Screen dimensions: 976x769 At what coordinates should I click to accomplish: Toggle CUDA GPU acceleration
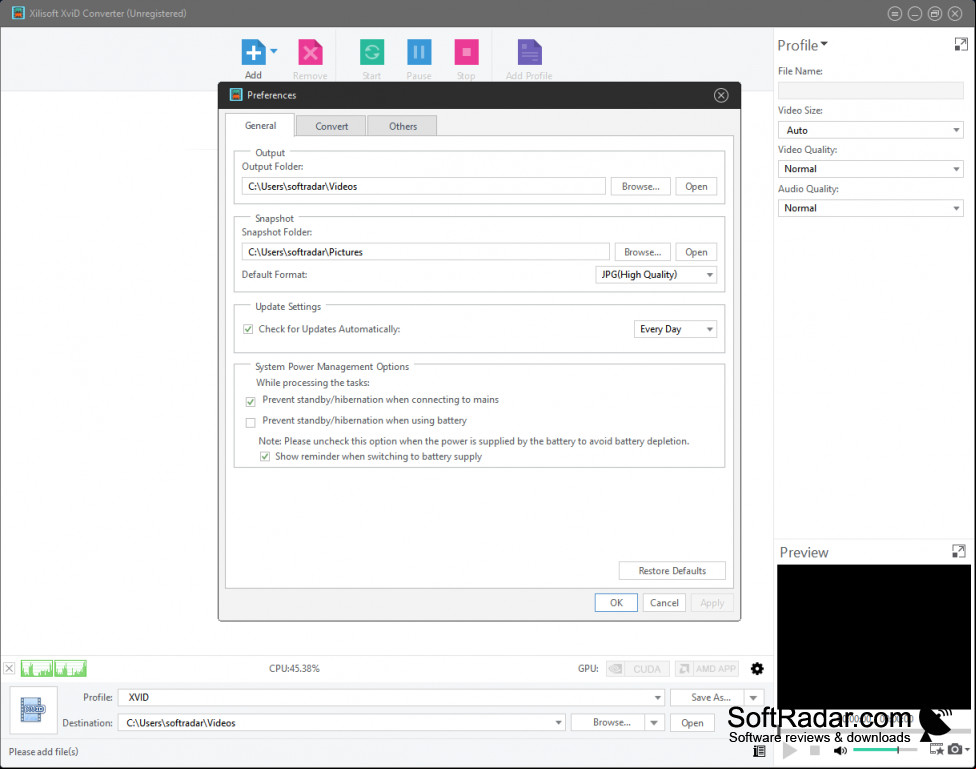[638, 669]
